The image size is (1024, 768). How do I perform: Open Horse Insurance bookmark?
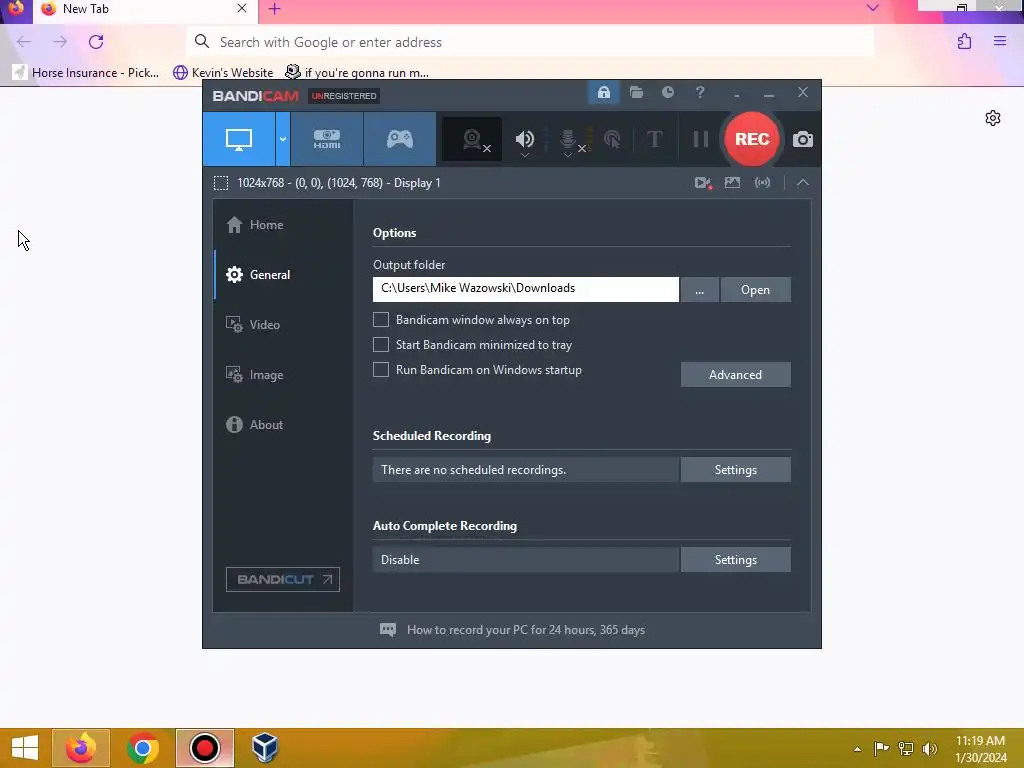[86, 72]
